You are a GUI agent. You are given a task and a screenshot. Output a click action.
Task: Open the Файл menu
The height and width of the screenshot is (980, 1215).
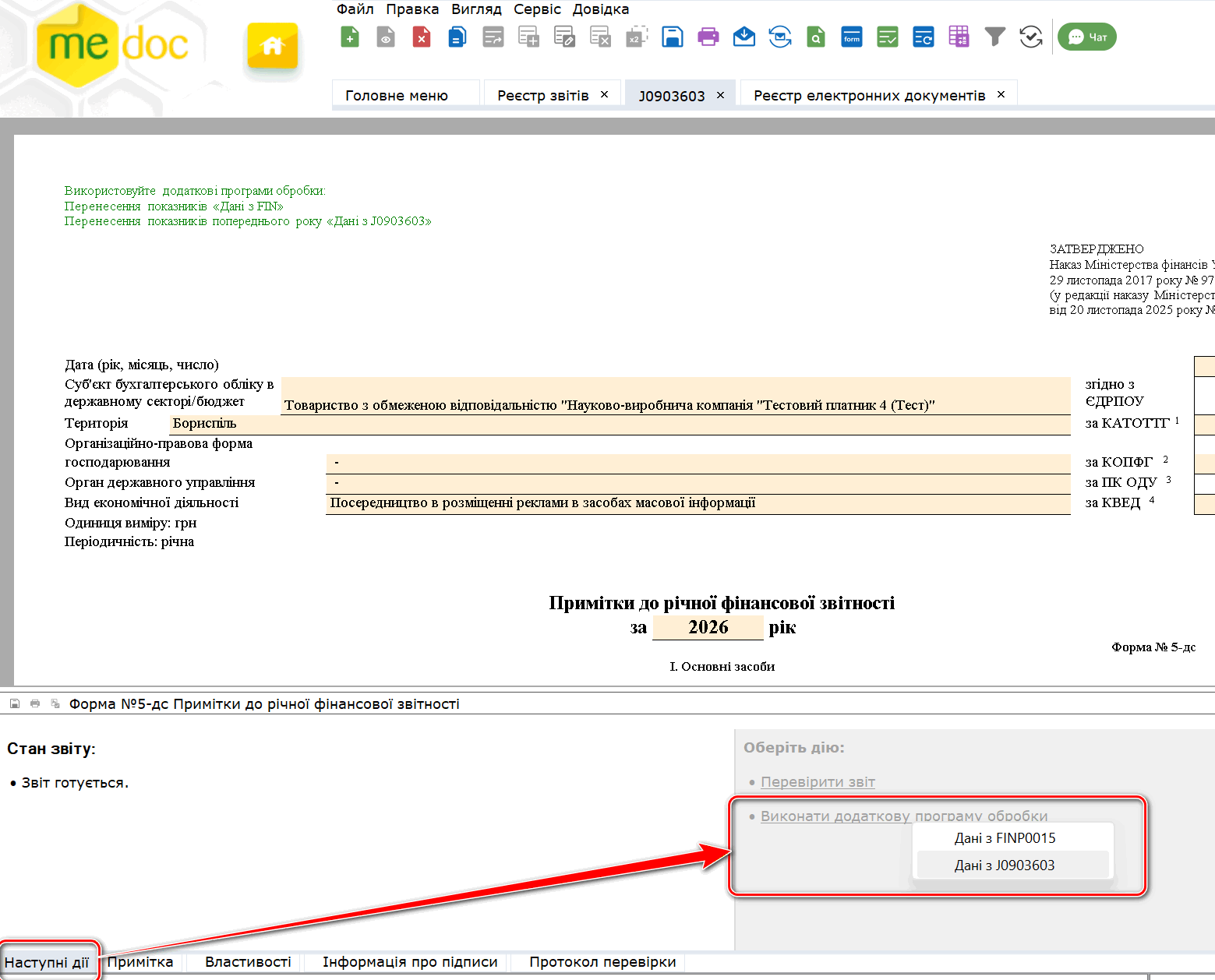(x=355, y=9)
